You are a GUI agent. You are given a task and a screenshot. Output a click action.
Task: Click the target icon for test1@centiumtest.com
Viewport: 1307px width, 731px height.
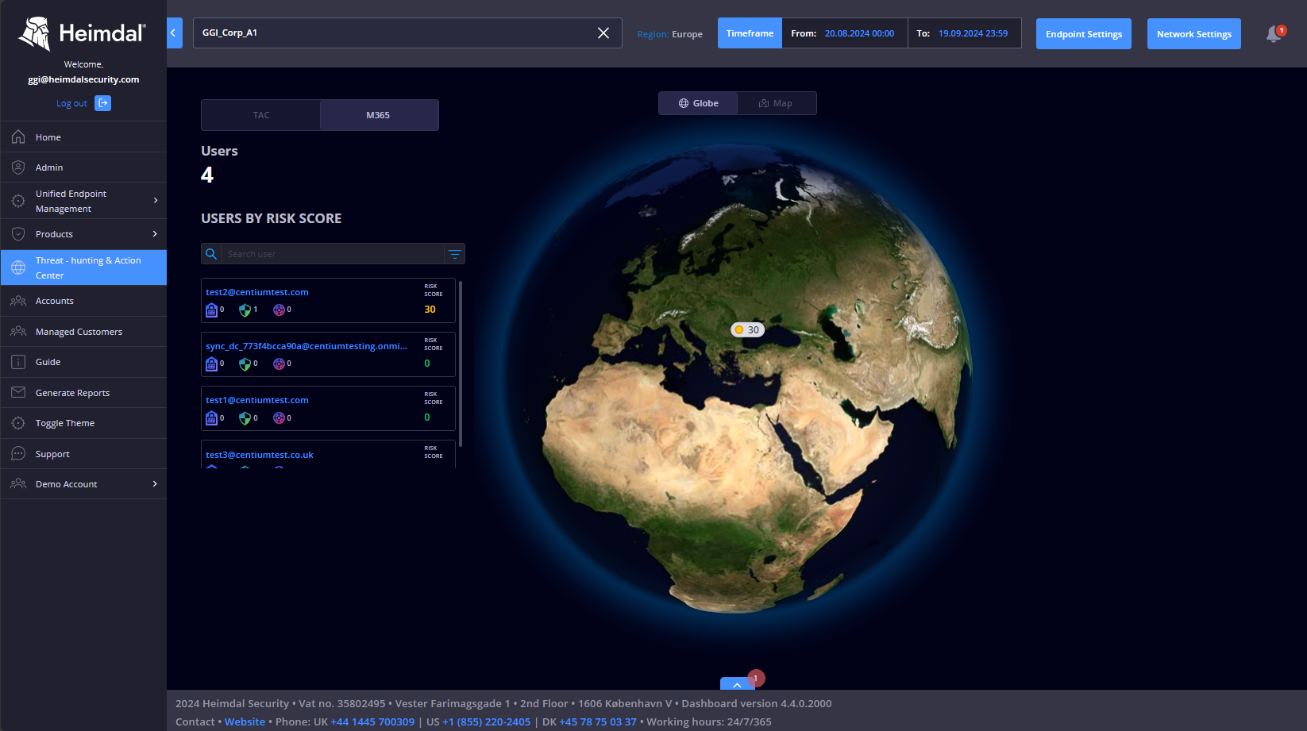(279, 418)
